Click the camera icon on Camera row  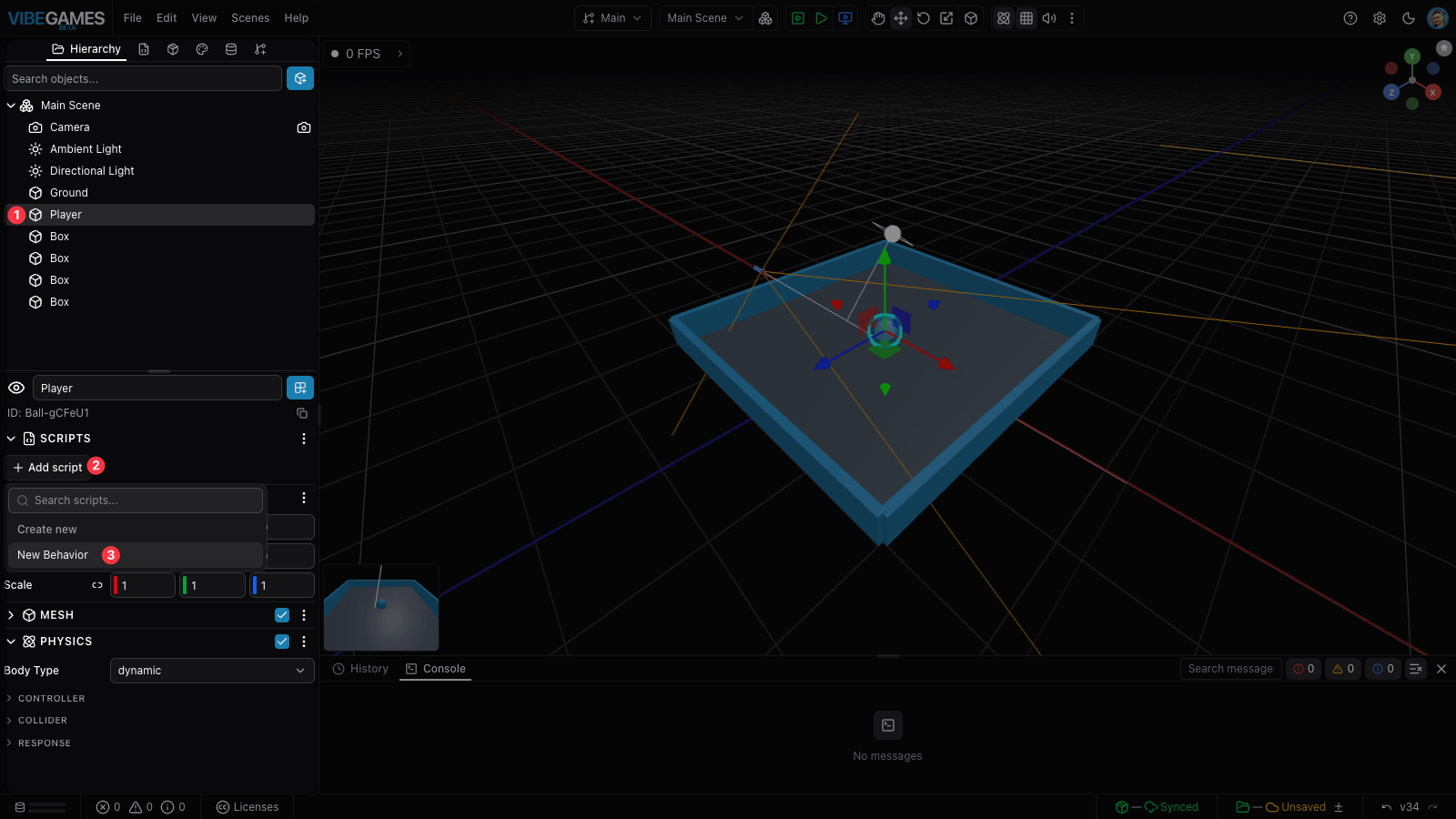click(304, 127)
